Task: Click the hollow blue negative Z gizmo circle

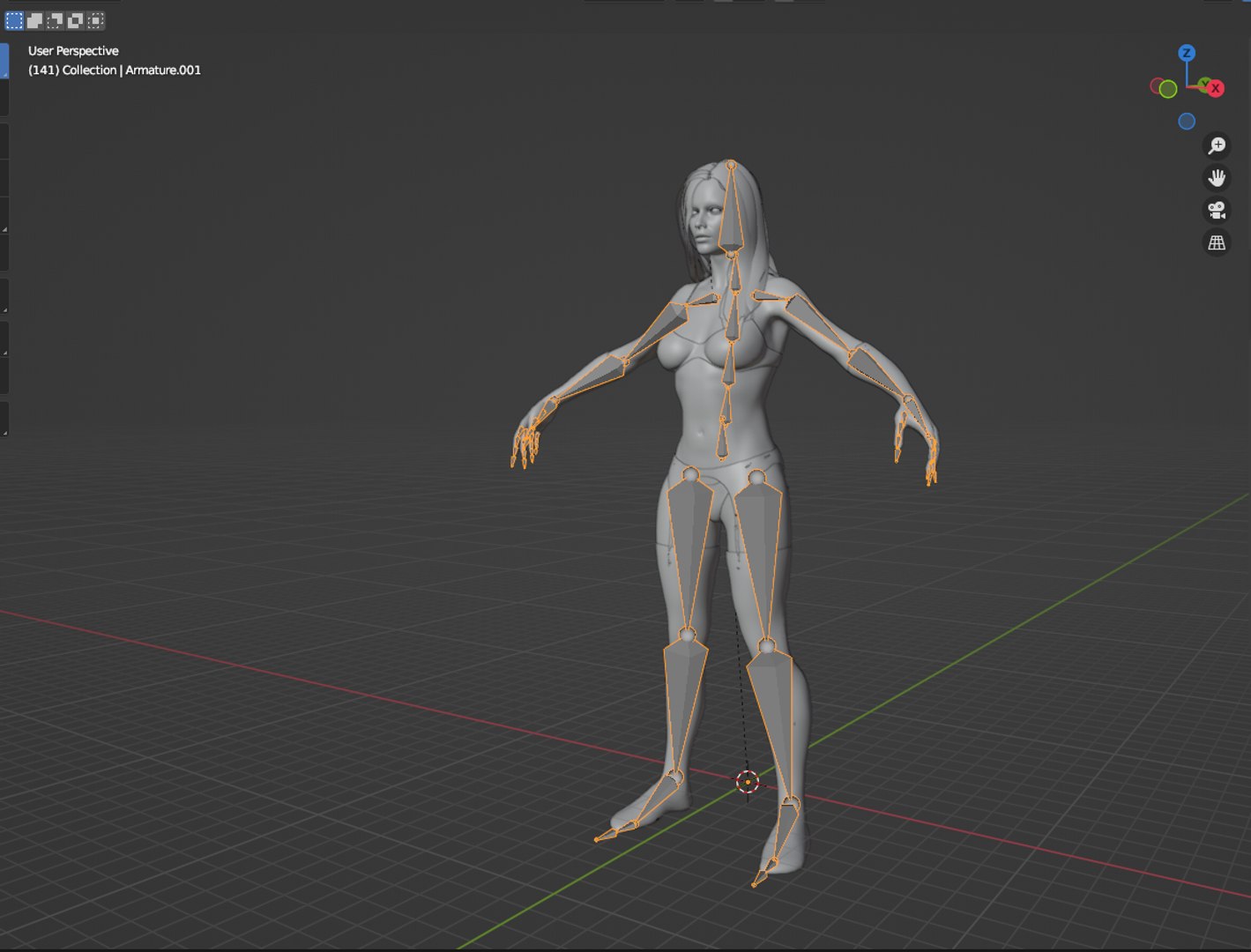Action: (x=1187, y=122)
